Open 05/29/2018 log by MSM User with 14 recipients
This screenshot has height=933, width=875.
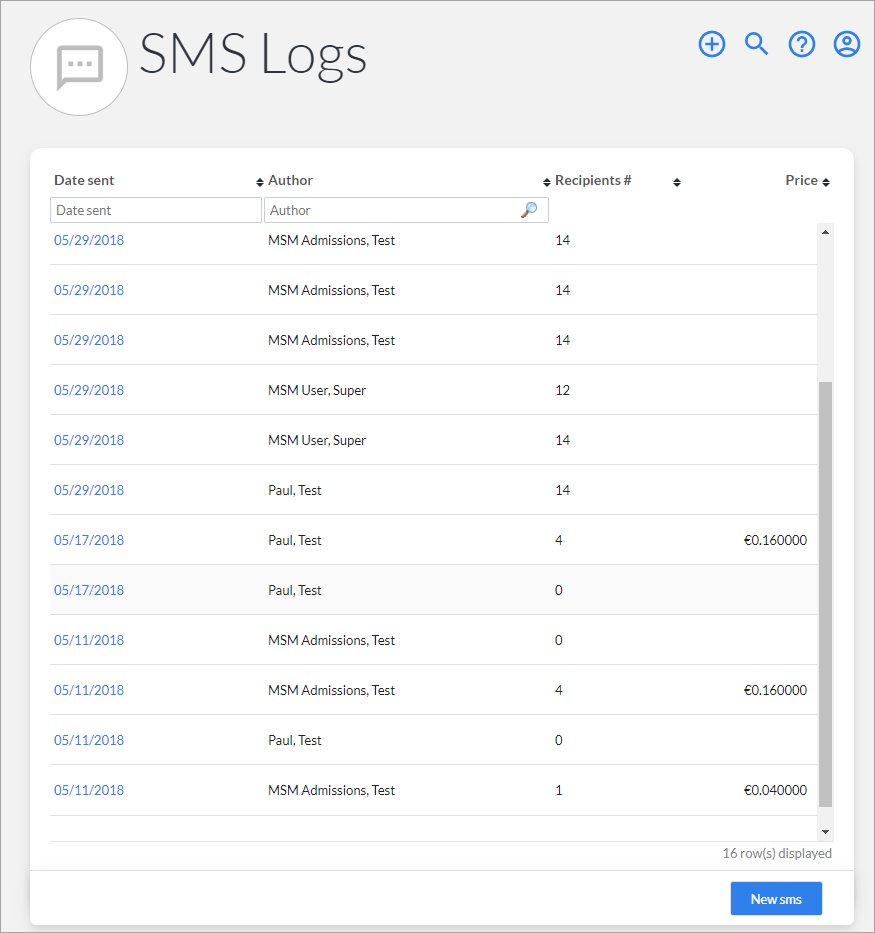pos(89,440)
